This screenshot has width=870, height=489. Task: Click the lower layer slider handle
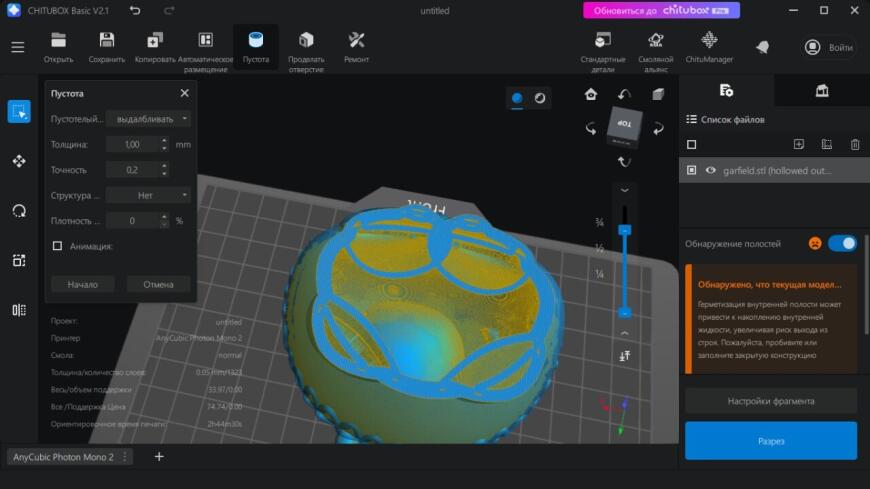(625, 313)
